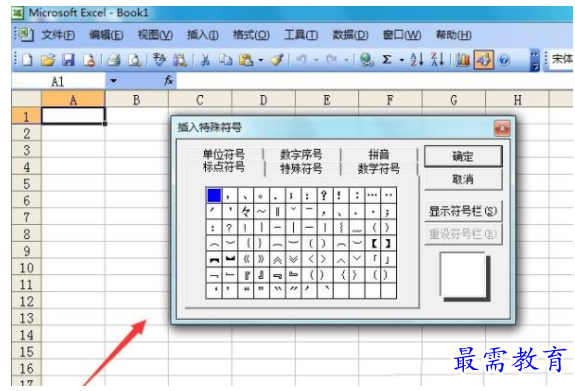Print using the printer icon
The width and height of the screenshot is (575, 391).
pos(114,60)
